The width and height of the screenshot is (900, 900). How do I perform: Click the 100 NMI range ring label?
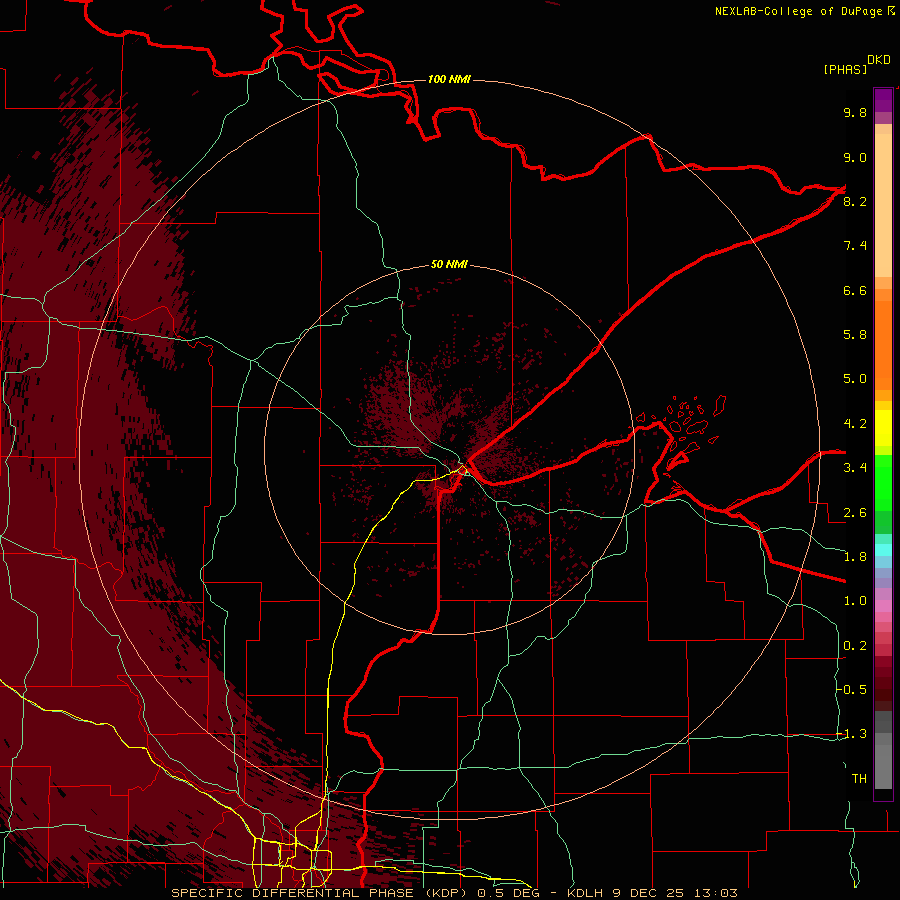tap(449, 79)
